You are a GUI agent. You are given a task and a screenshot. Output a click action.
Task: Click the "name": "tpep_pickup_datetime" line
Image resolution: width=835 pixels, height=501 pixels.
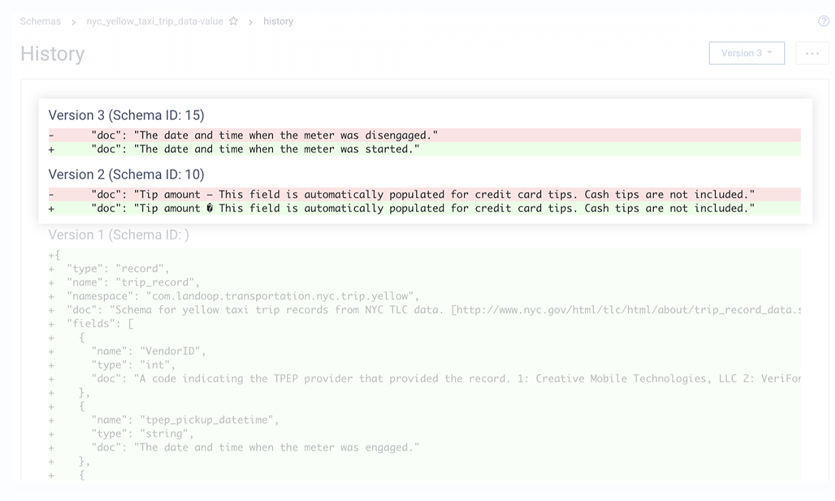[x=185, y=420]
